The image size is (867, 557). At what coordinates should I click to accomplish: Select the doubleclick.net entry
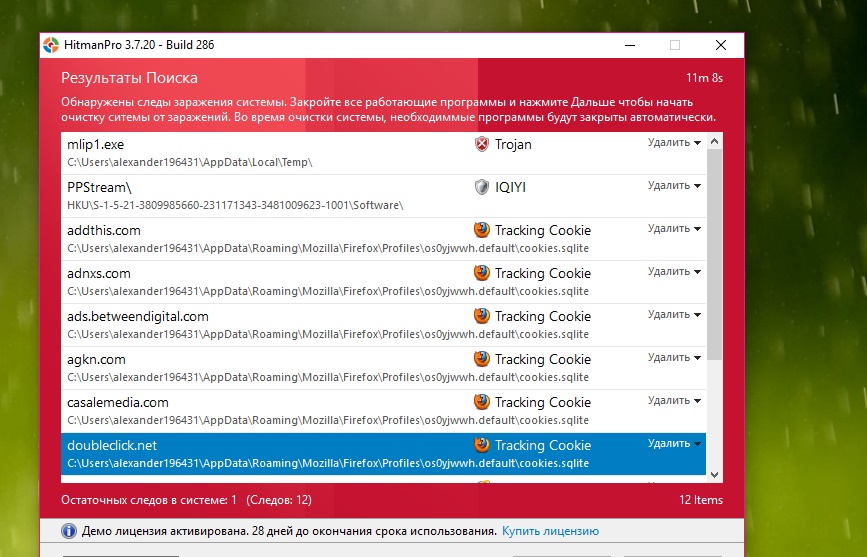pos(384,454)
